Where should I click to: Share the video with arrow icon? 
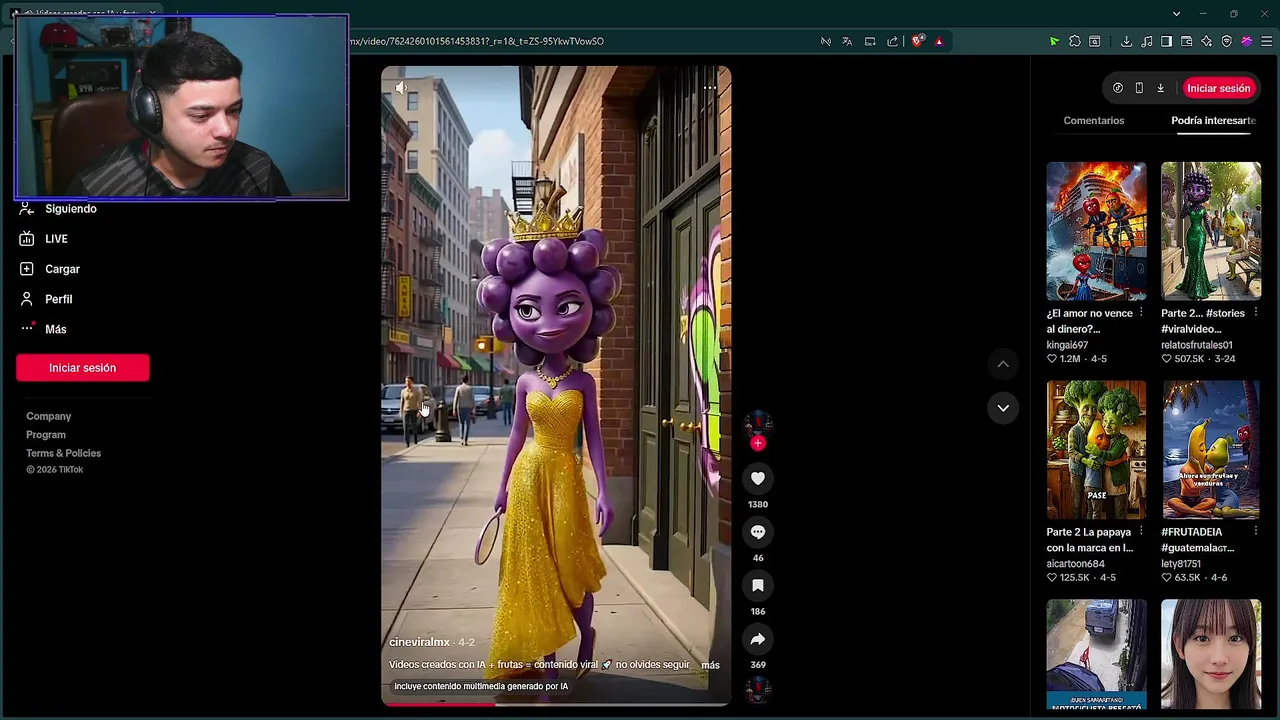pyautogui.click(x=758, y=639)
